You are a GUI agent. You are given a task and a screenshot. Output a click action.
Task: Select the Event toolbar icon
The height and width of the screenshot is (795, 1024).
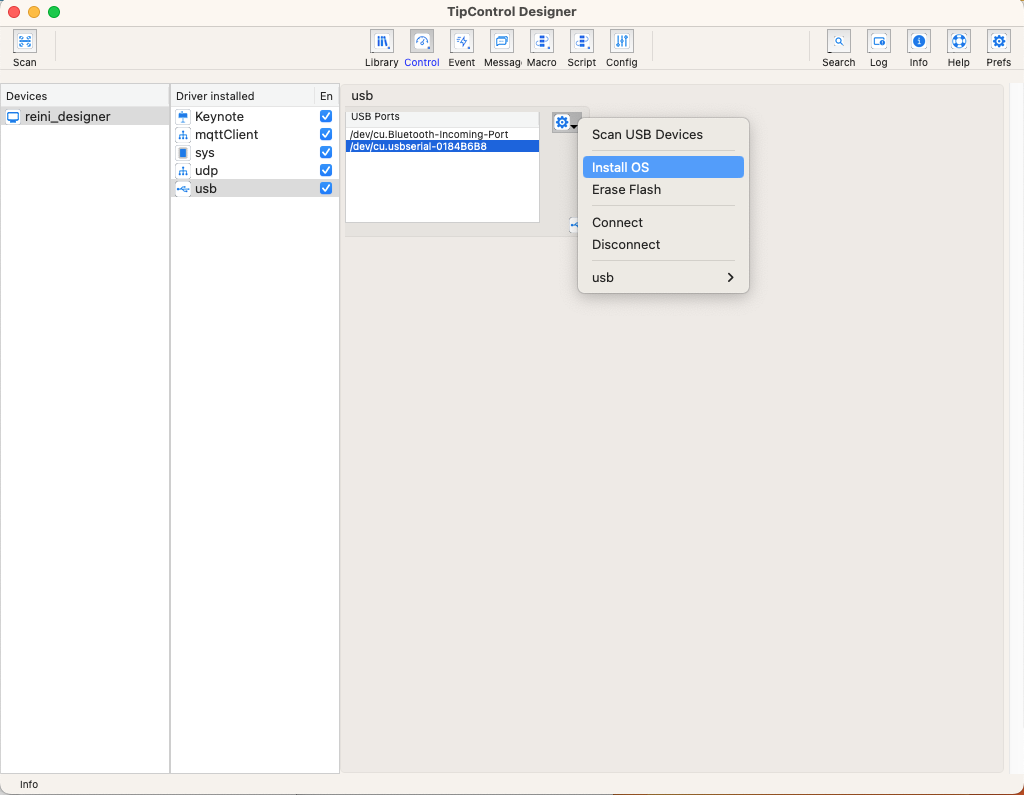point(462,42)
